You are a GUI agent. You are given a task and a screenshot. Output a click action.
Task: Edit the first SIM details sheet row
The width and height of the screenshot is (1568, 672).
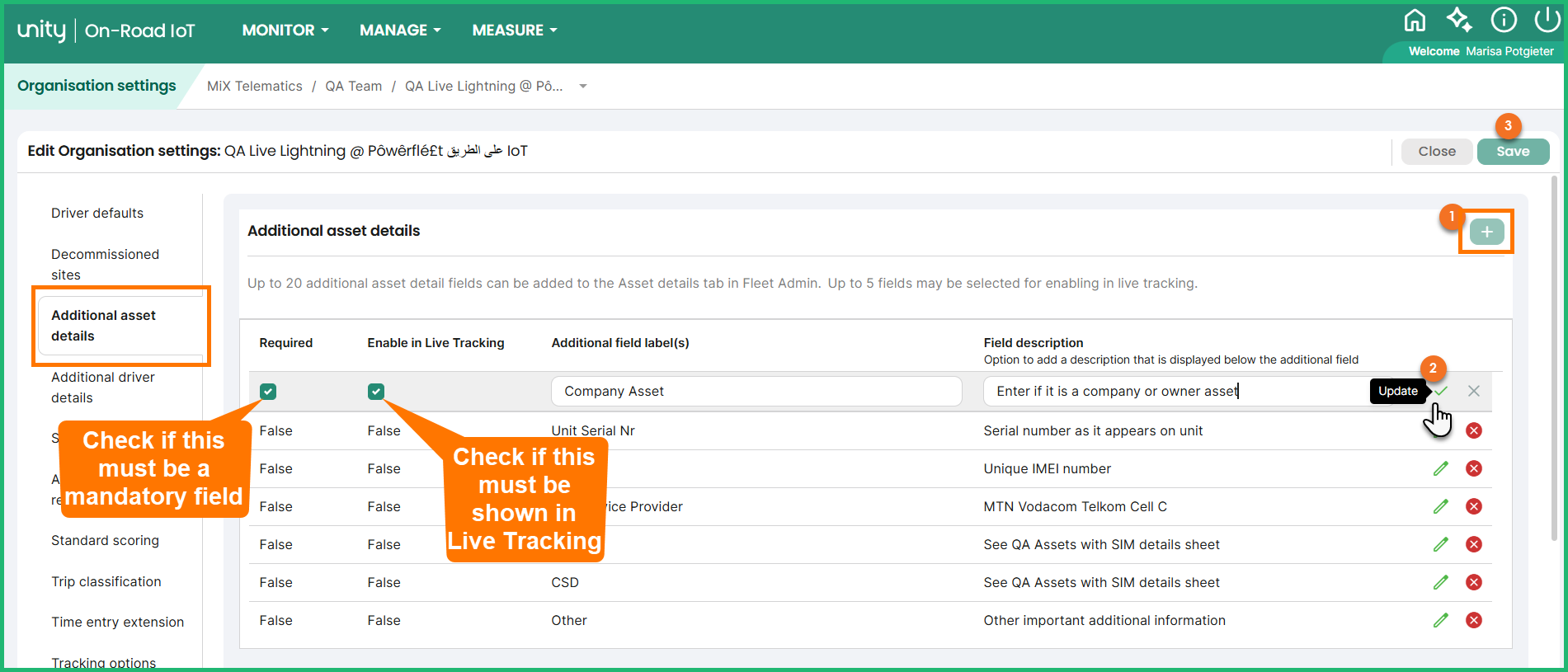point(1440,544)
